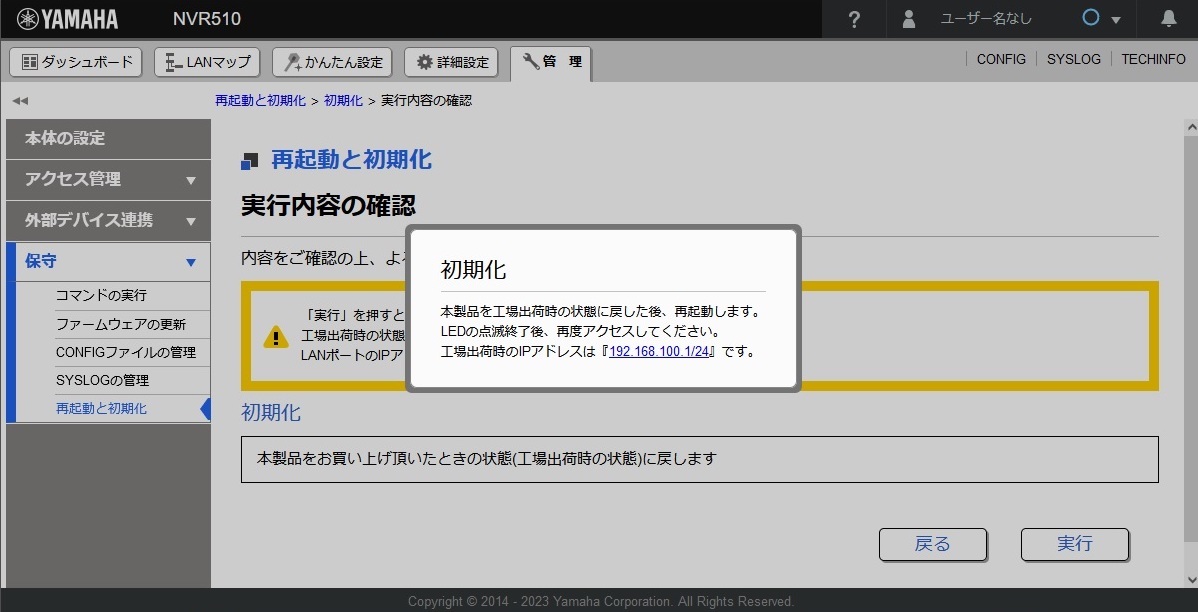Expand the user account dropdown arrow
Screen dimensions: 1198x612
click(1115, 20)
